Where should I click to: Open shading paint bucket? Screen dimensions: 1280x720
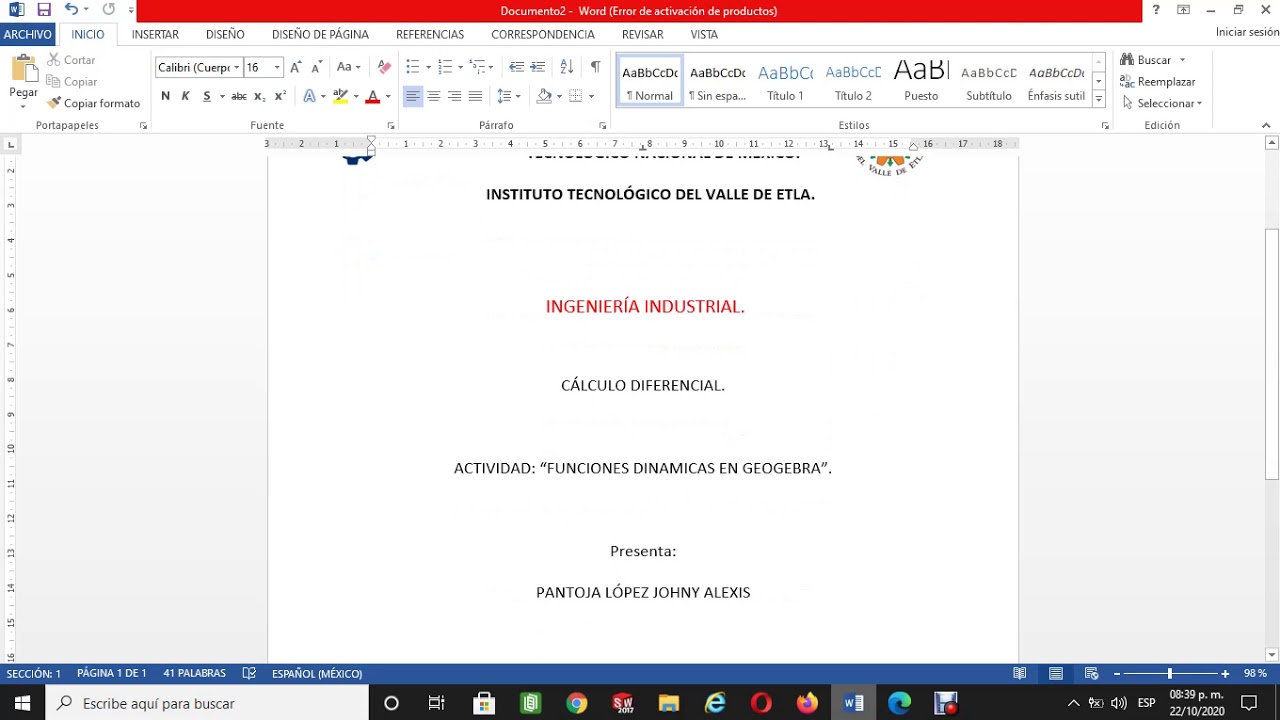pyautogui.click(x=544, y=96)
